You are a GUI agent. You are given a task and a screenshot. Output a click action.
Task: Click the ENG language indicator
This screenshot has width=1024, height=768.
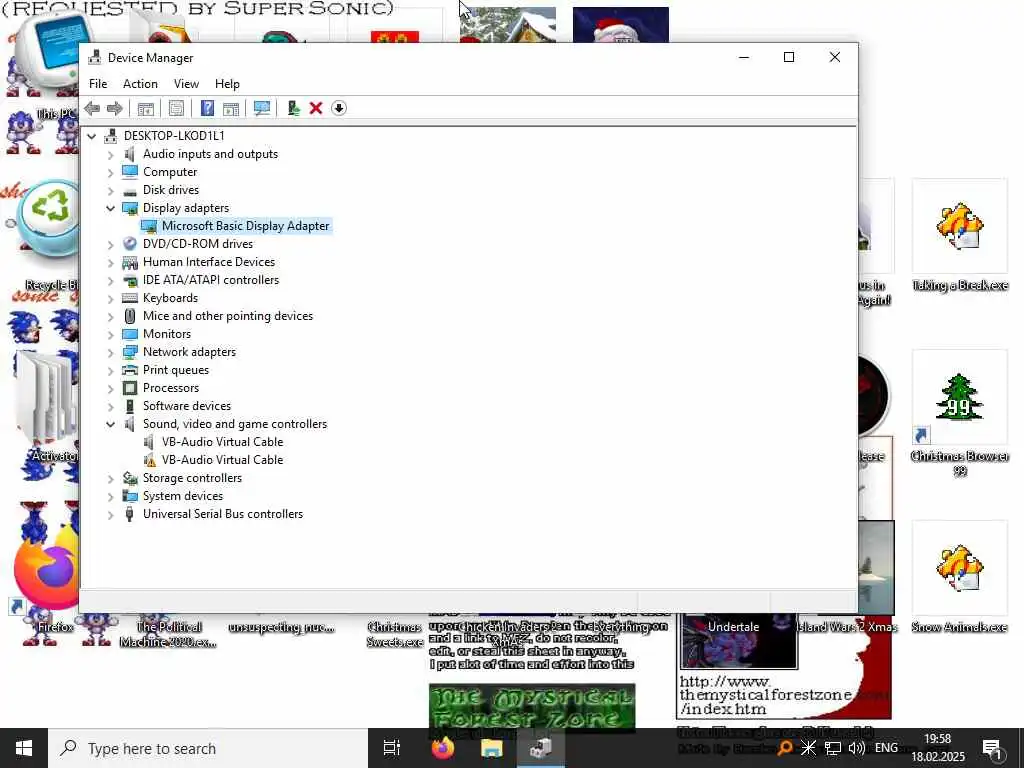coord(886,748)
